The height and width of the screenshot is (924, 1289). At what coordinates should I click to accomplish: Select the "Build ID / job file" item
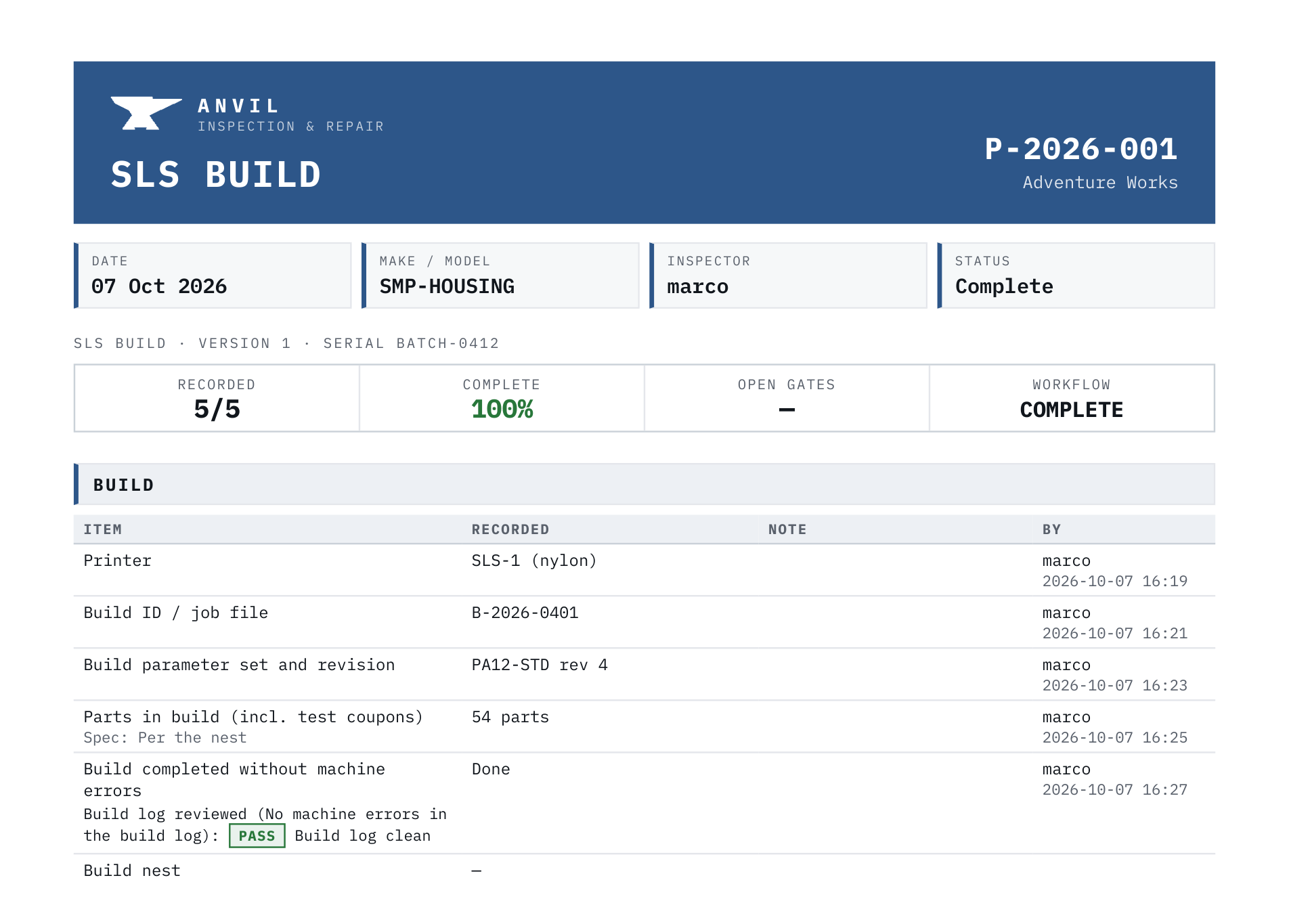tap(176, 613)
